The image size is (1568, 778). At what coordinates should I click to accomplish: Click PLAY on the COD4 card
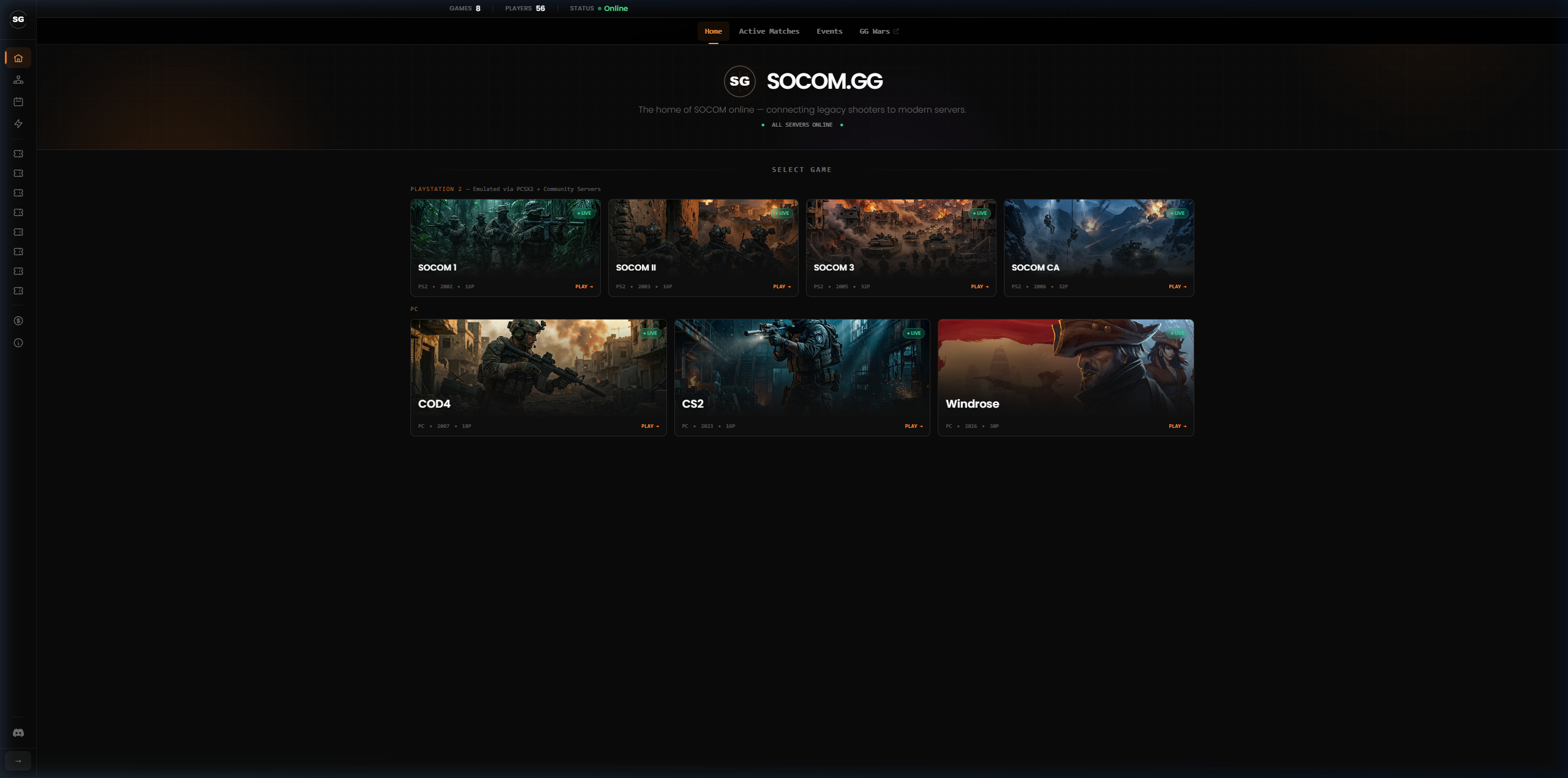point(650,426)
